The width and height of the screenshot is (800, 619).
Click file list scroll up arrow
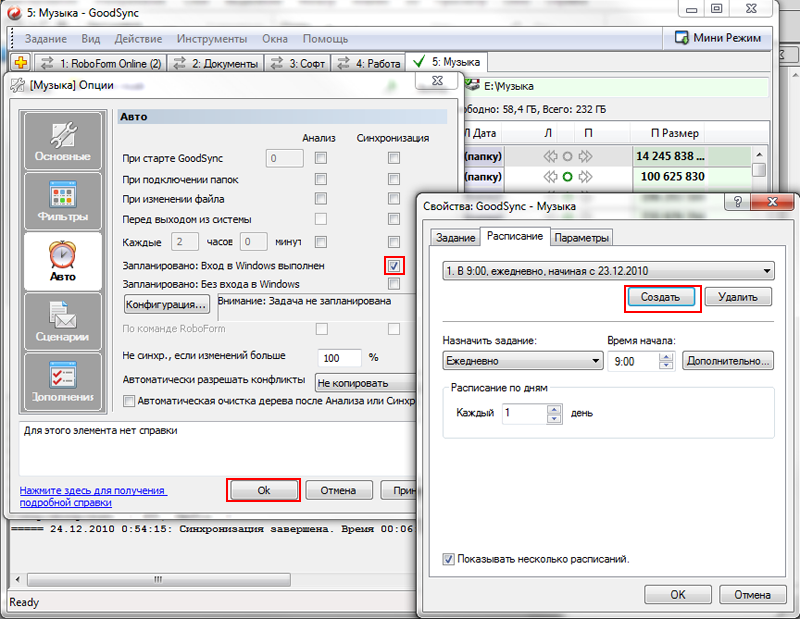pos(759,155)
